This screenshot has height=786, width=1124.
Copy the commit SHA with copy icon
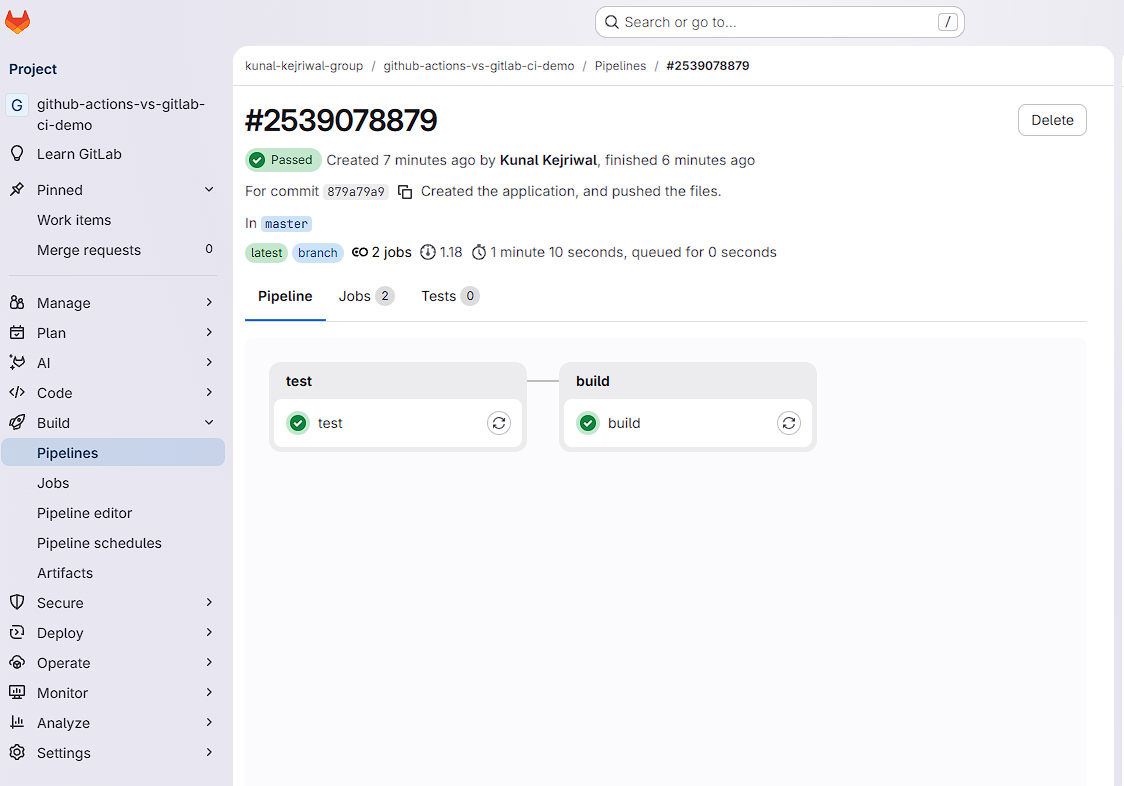[405, 191]
